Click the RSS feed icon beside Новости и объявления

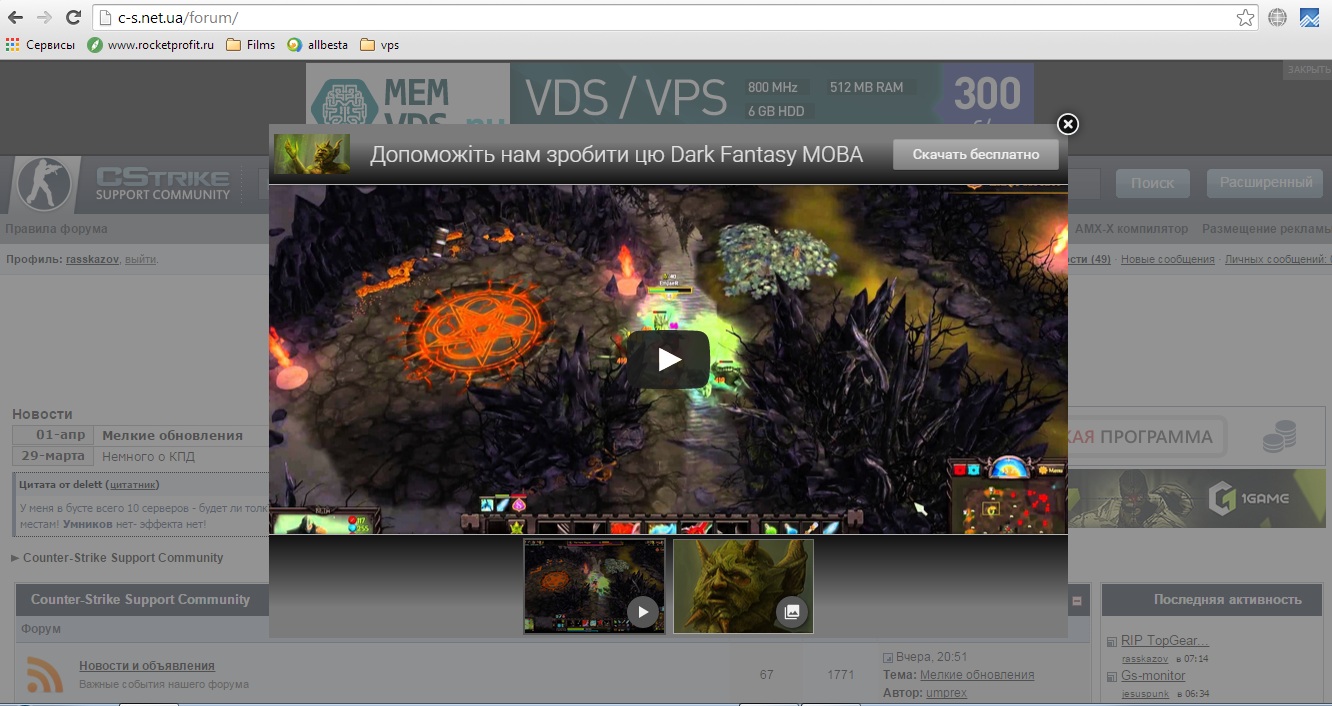[x=44, y=675]
